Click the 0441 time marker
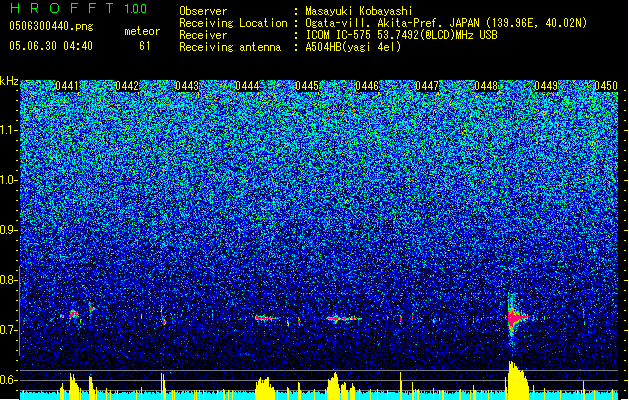 tap(67, 86)
